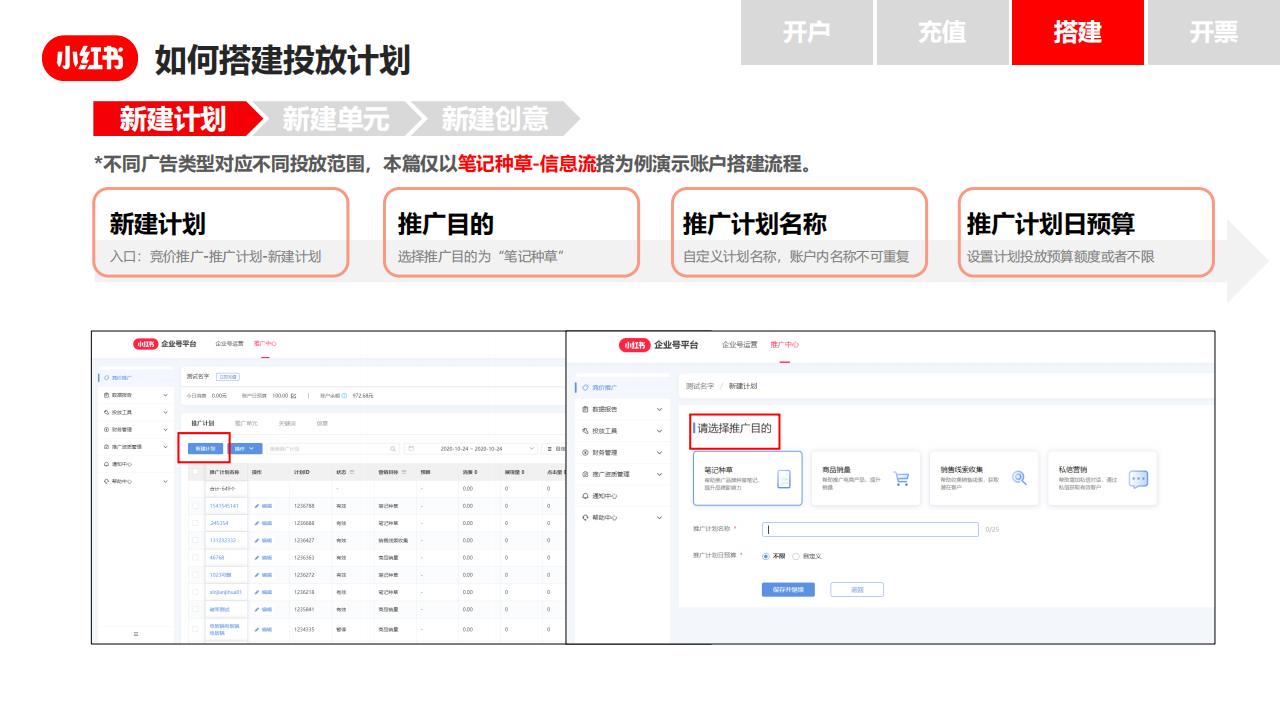The width and height of the screenshot is (1280, 720).
Task: Click edit pencil for plan ID 1234335
Action: click(256, 629)
